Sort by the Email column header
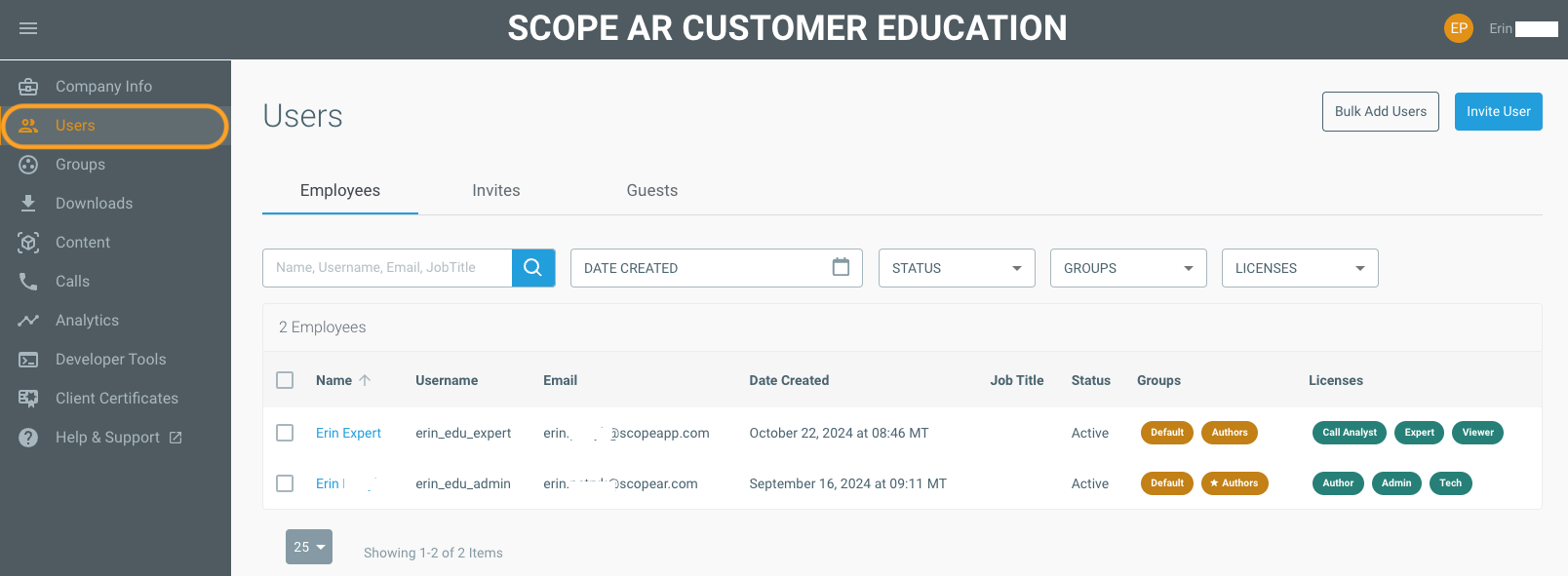Viewport: 1568px width, 576px height. 561,380
